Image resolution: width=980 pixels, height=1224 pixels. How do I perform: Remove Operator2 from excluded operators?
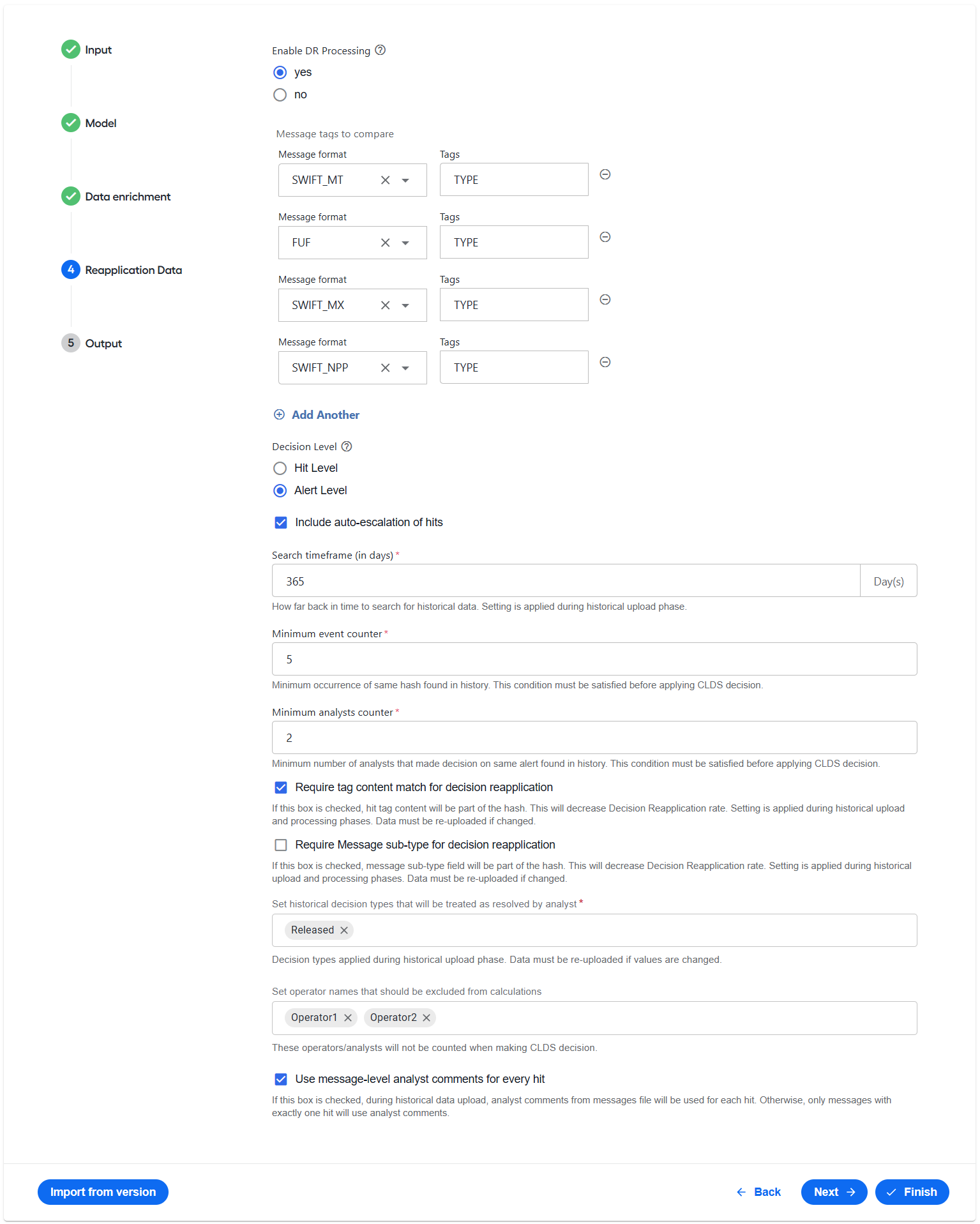point(426,1018)
